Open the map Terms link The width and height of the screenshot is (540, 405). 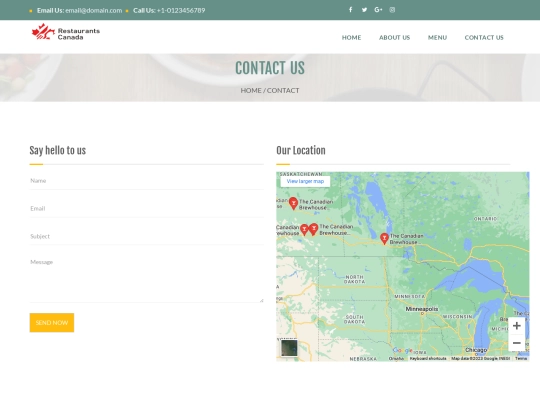pos(521,359)
